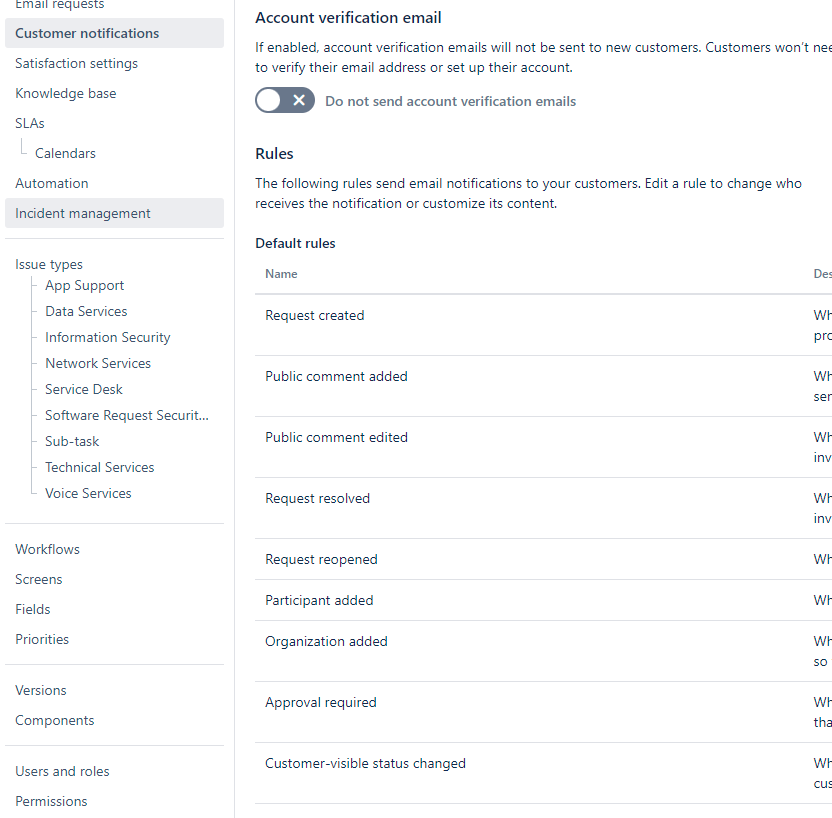This screenshot has width=832, height=818.
Task: Go to Automation settings
Action: coord(51,183)
